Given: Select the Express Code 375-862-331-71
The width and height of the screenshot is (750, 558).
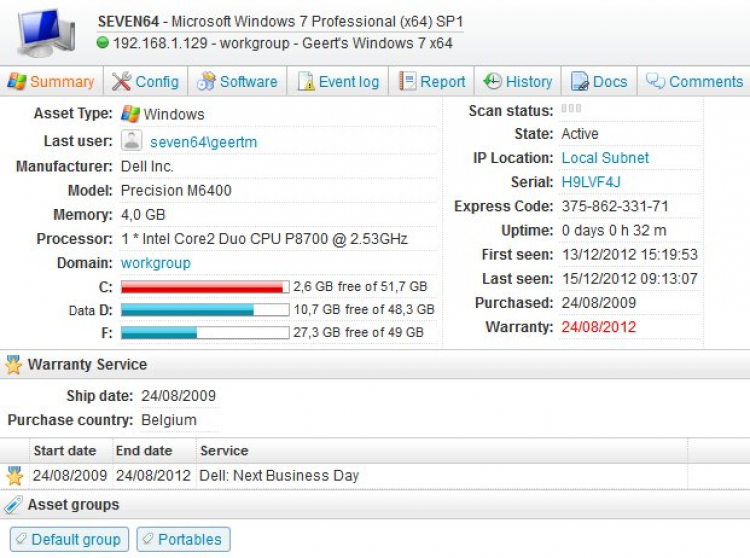Looking at the screenshot, I should tap(615, 206).
